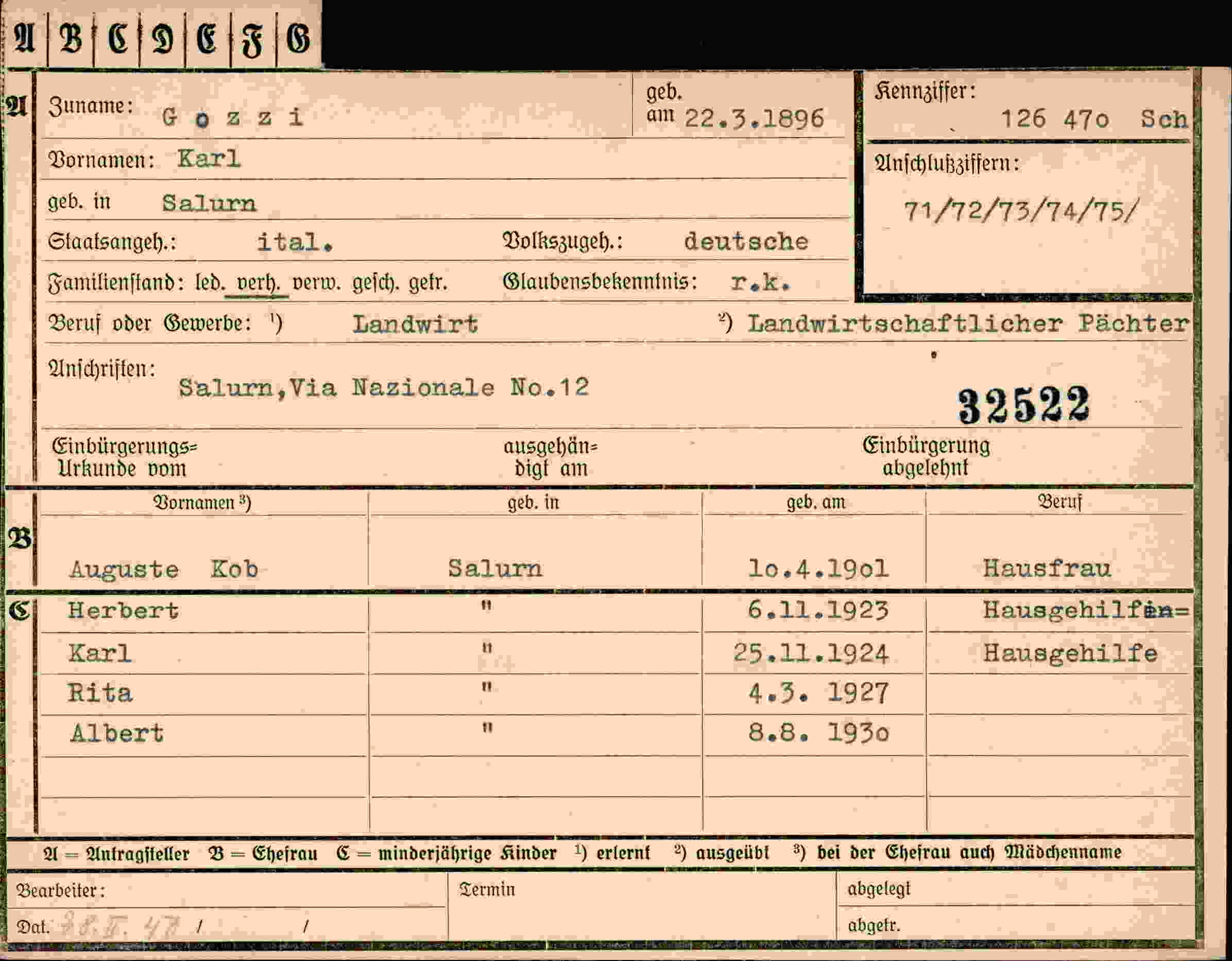Click the Kennziffer value '126 47o'
The height and width of the screenshot is (961, 1232).
point(1055,119)
